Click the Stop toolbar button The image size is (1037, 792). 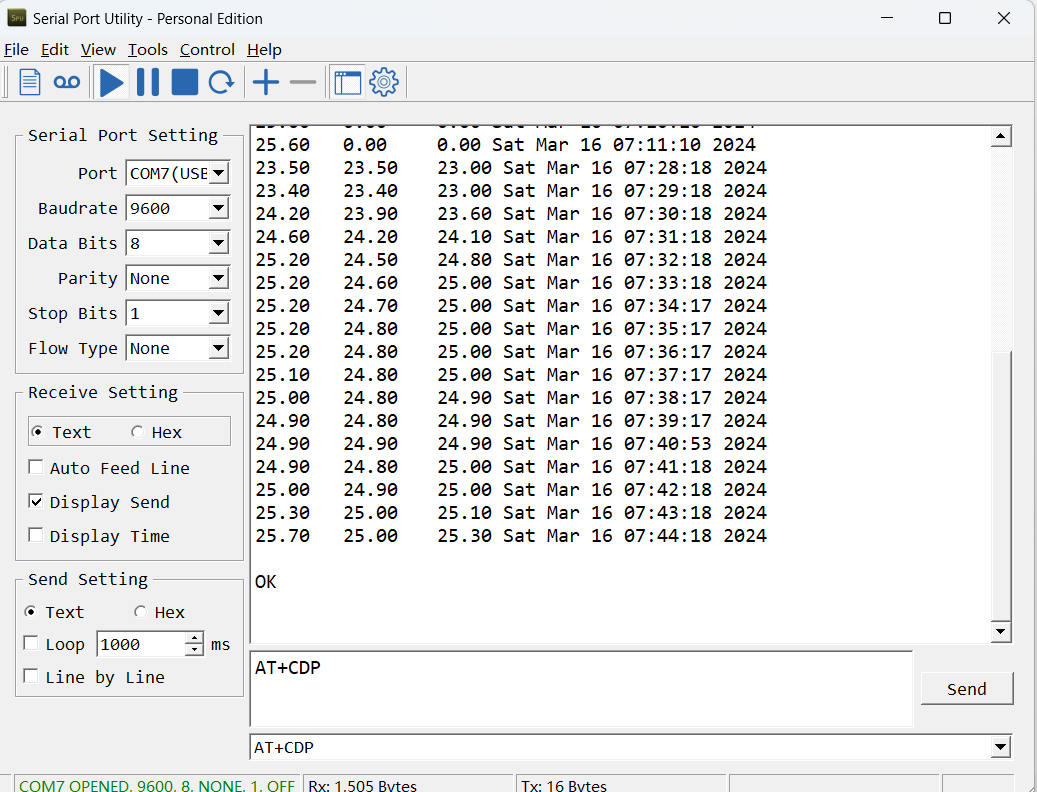click(x=185, y=83)
